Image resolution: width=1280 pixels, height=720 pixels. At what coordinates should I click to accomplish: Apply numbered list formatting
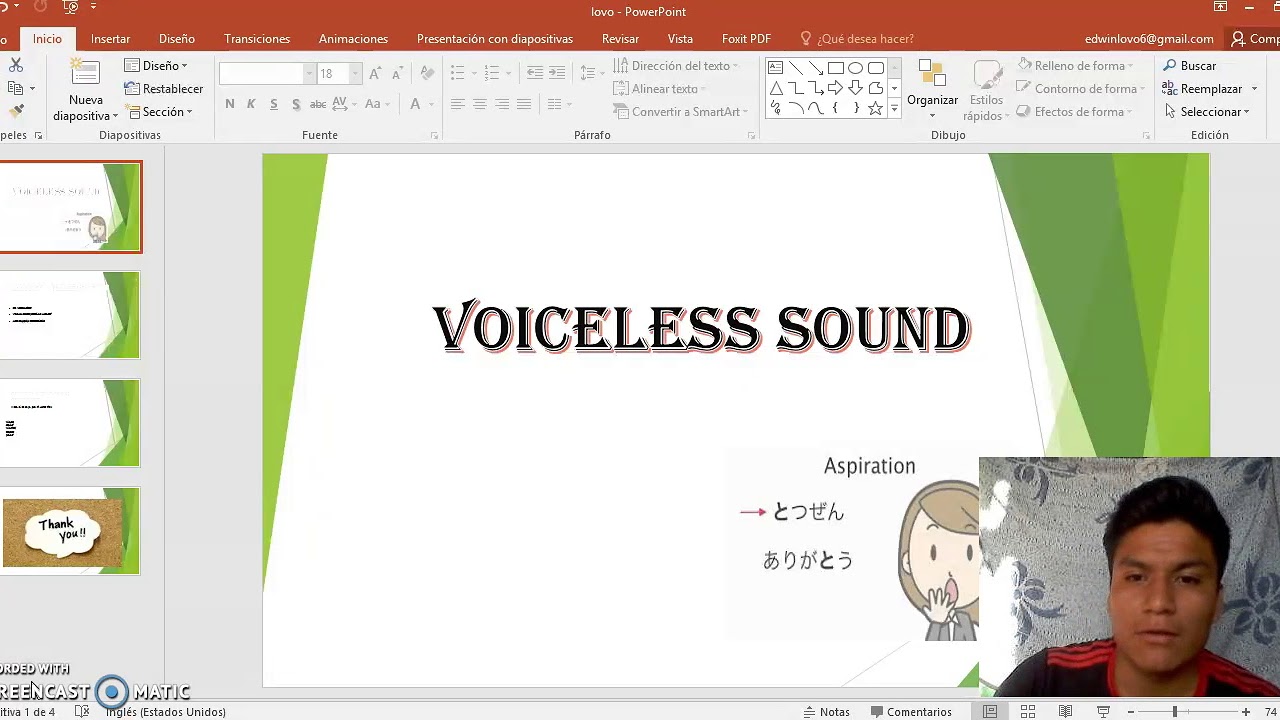[x=491, y=73]
